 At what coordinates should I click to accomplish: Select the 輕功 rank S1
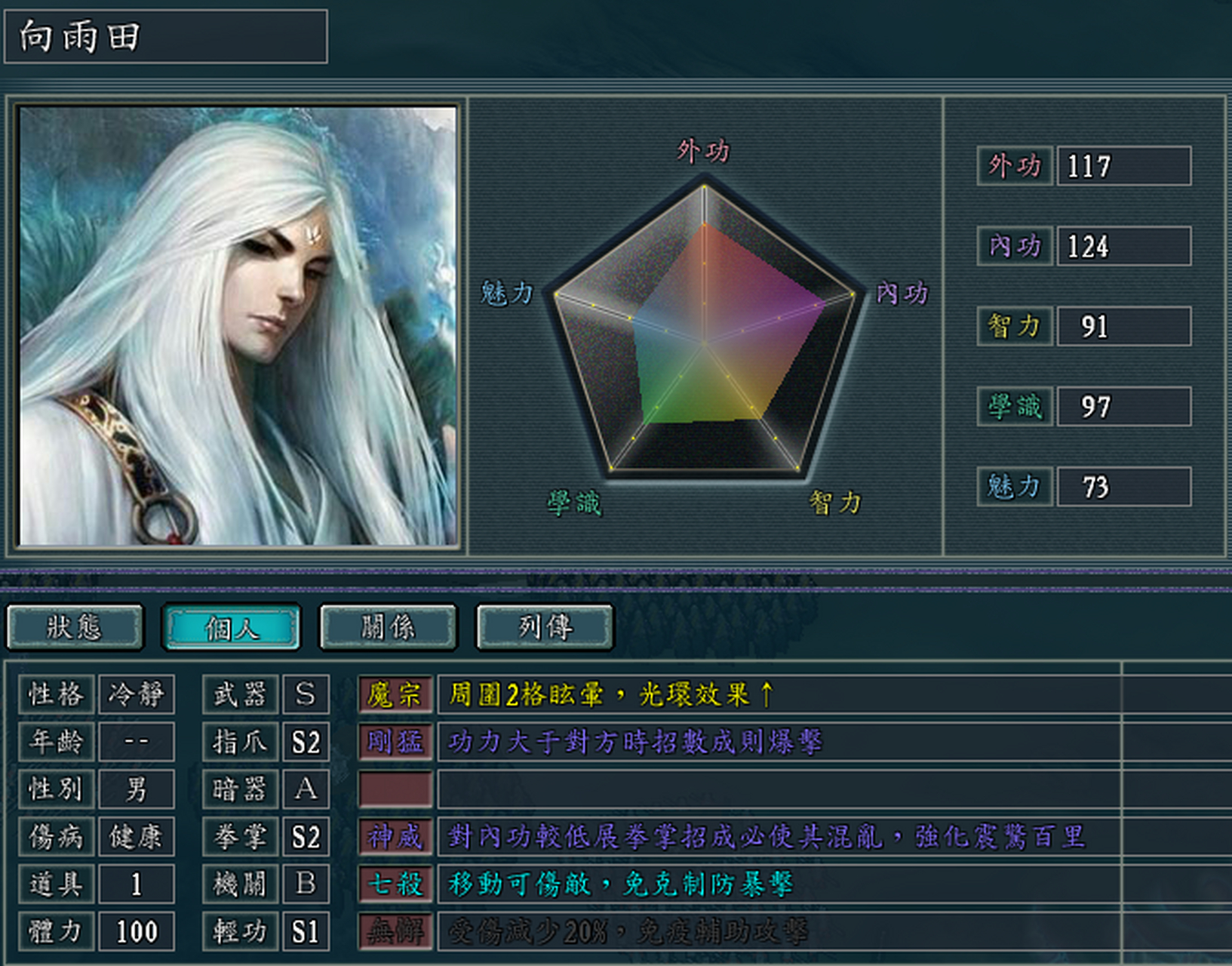306,931
